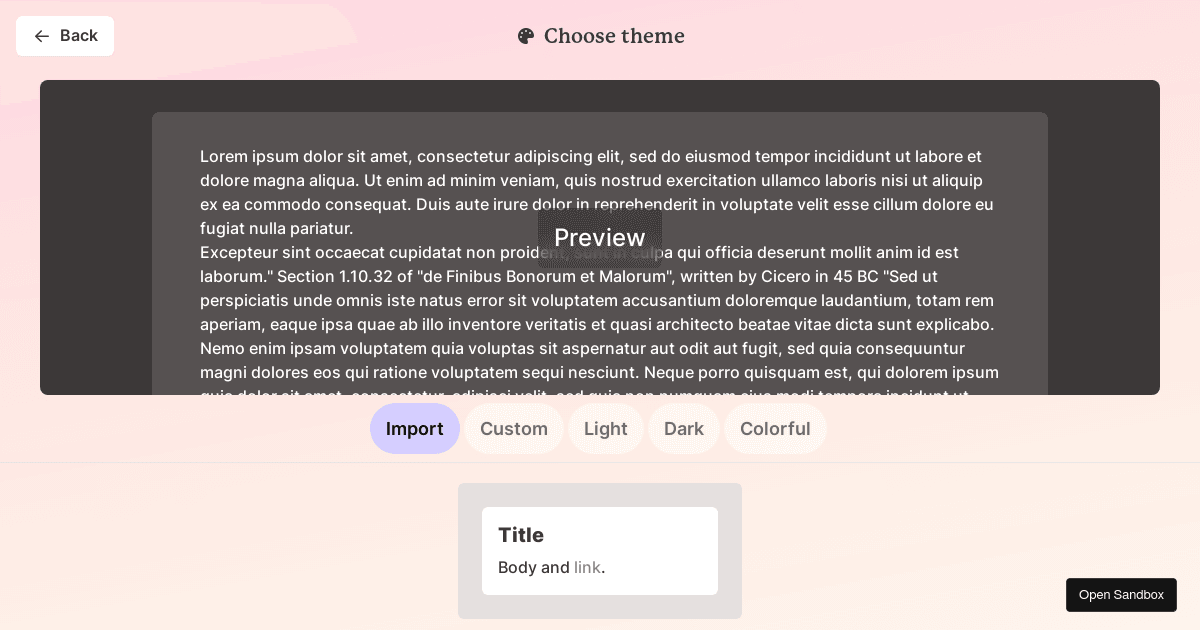1200x630 pixels.
Task: Select the Import theme option
Action: pyautogui.click(x=415, y=428)
